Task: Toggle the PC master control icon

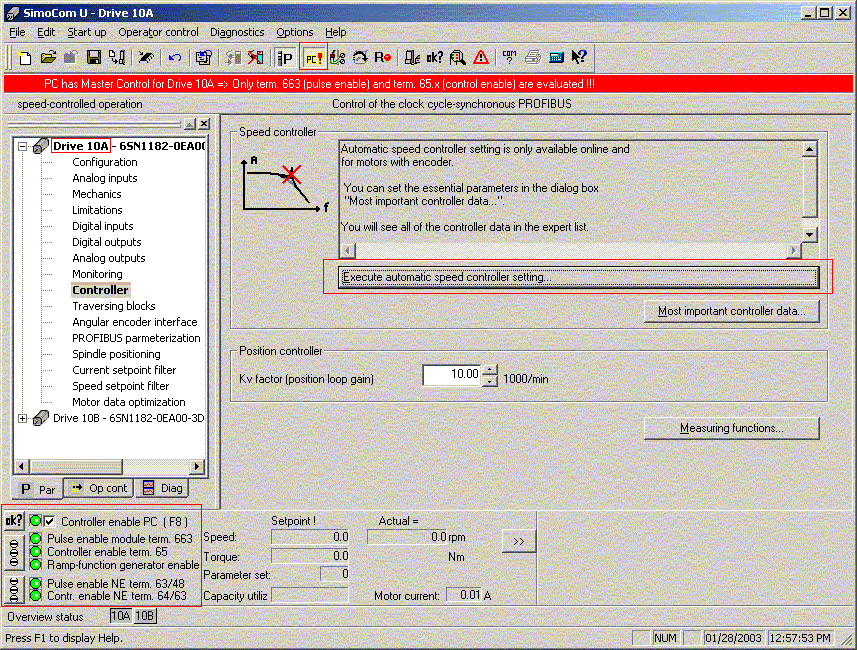Action: coord(314,57)
